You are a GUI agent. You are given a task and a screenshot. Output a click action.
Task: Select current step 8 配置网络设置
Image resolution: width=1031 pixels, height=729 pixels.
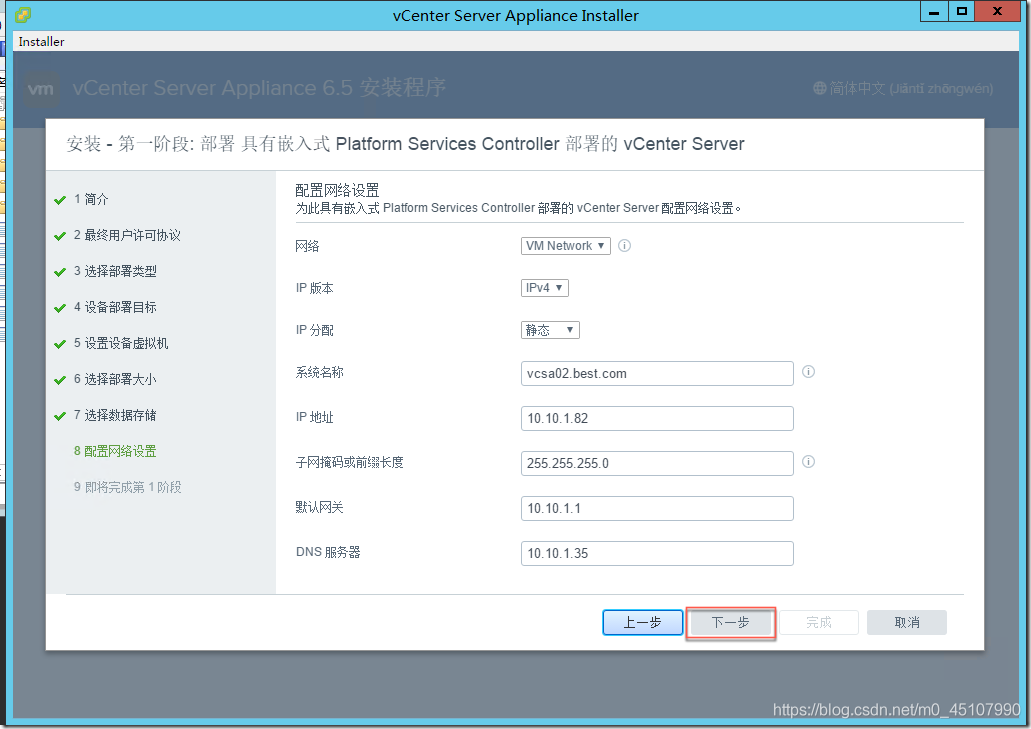pos(115,452)
